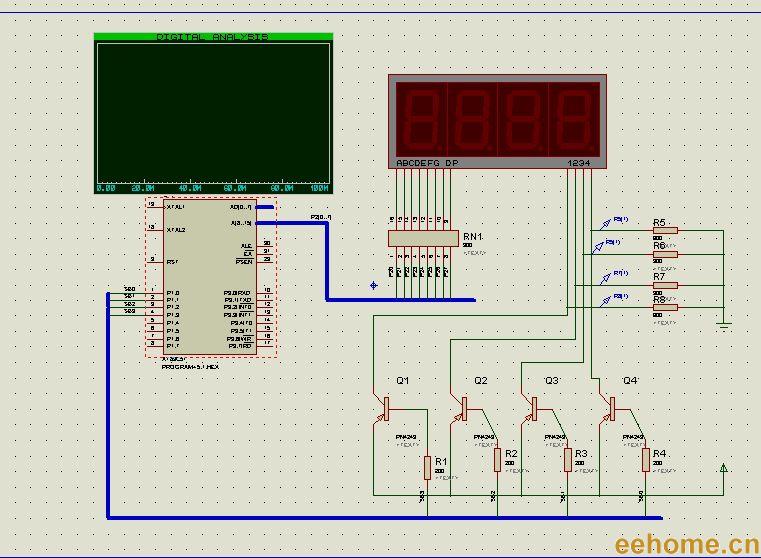Click the PSEN pin label on the chip
Image resolution: width=761 pixels, height=558 pixels.
click(244, 262)
